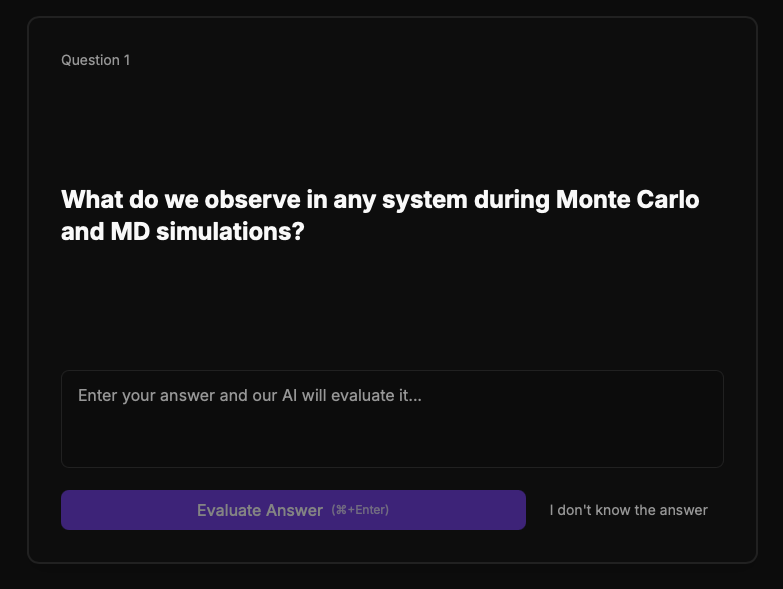Click empty space below the placeholder text
The width and height of the screenshot is (783, 589).
tap(392, 440)
